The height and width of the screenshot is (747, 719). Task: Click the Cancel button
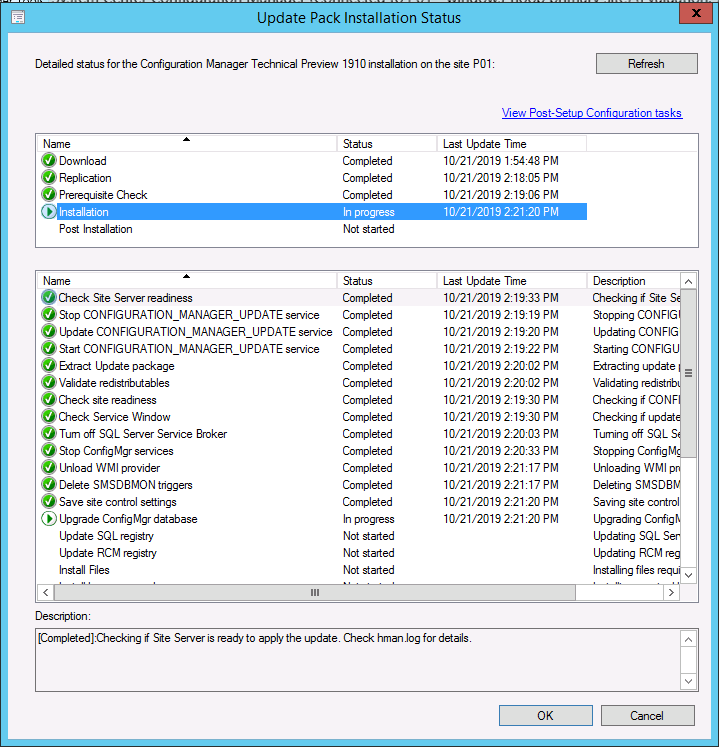click(648, 716)
